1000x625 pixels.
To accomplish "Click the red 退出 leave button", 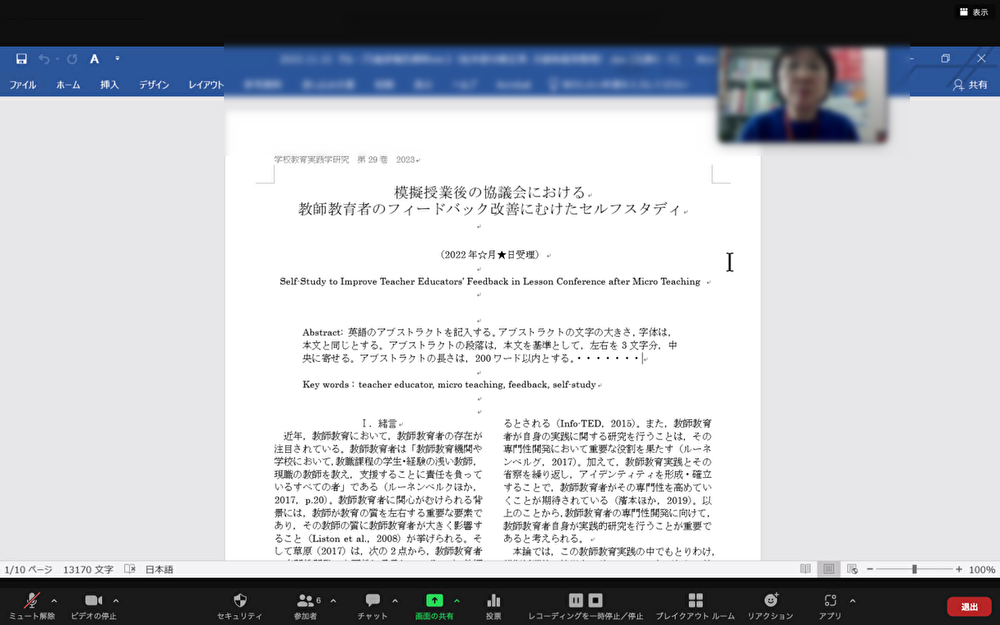I will [969, 607].
